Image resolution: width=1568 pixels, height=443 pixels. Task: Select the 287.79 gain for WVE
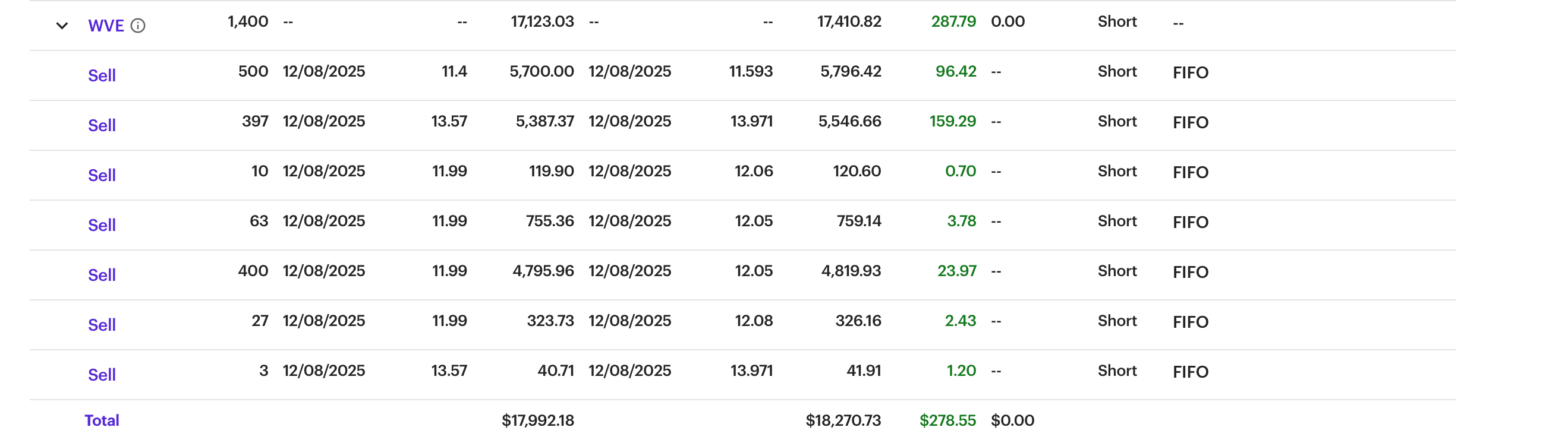coord(953,21)
